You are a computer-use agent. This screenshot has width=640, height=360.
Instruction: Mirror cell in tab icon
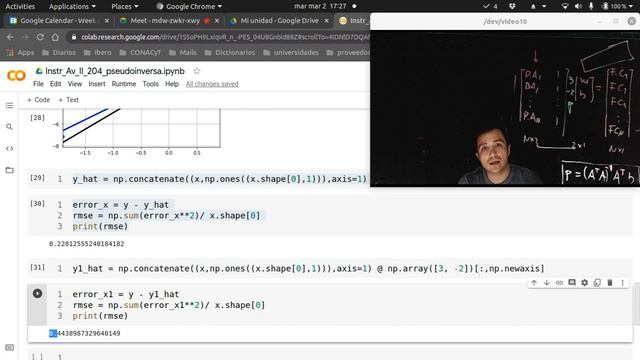tap(597, 282)
